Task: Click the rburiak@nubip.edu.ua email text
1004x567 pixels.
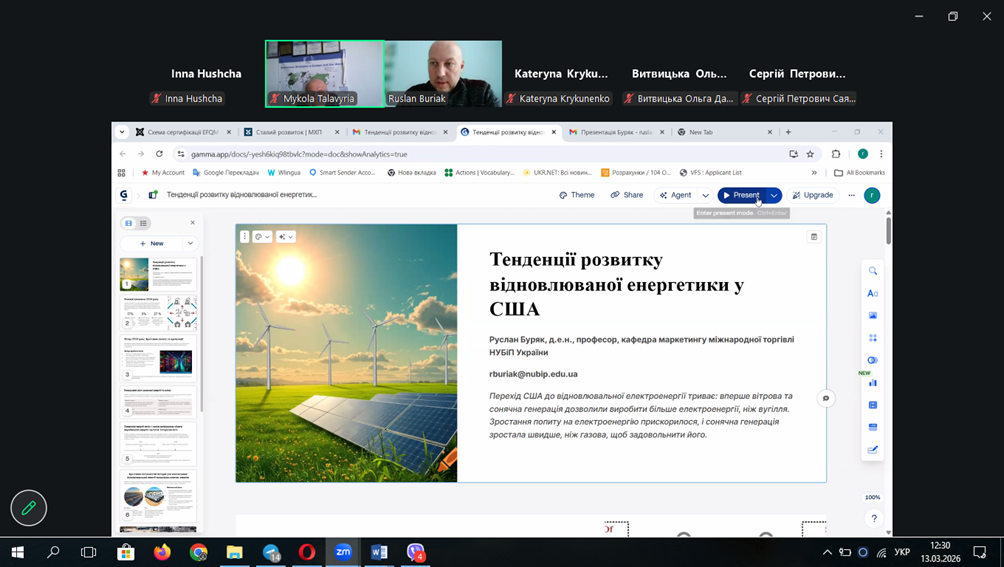Action: (533, 374)
